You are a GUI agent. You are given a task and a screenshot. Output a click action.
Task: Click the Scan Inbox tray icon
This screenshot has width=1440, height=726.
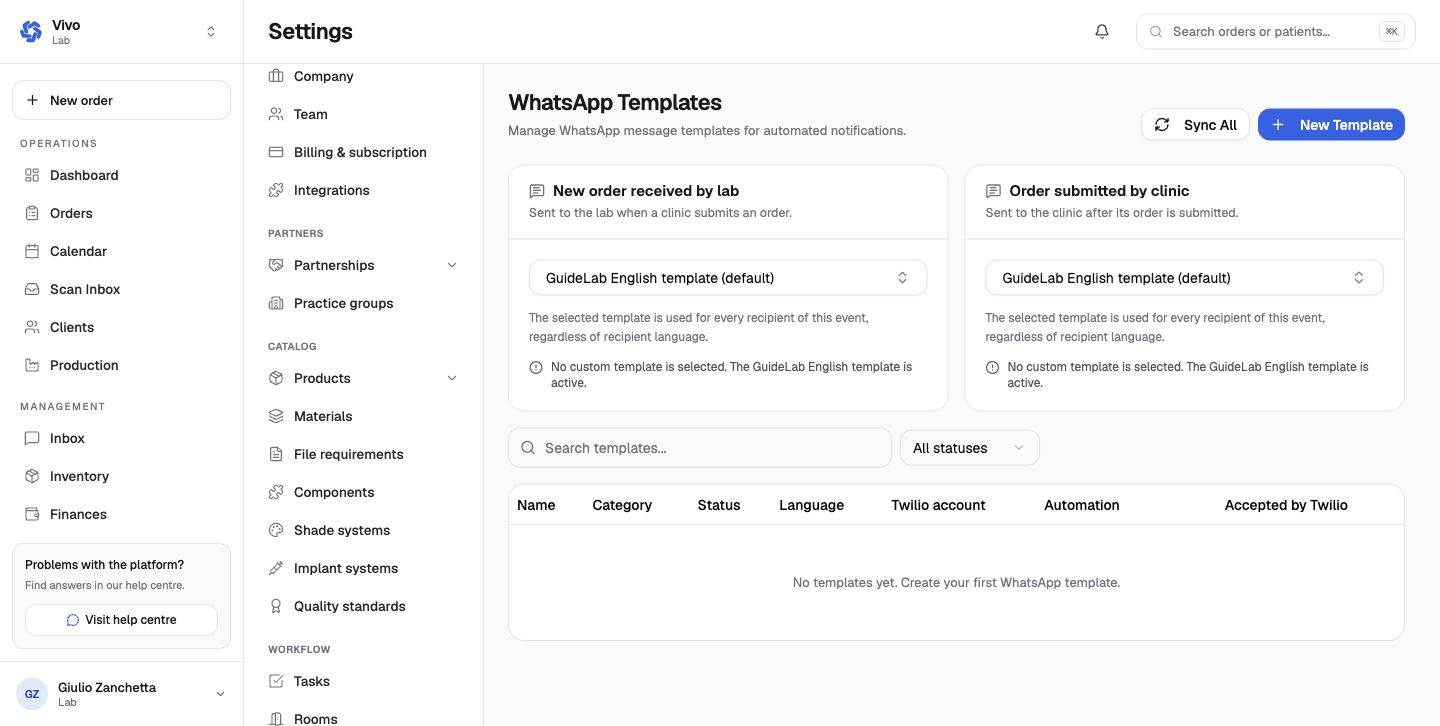(x=31, y=289)
